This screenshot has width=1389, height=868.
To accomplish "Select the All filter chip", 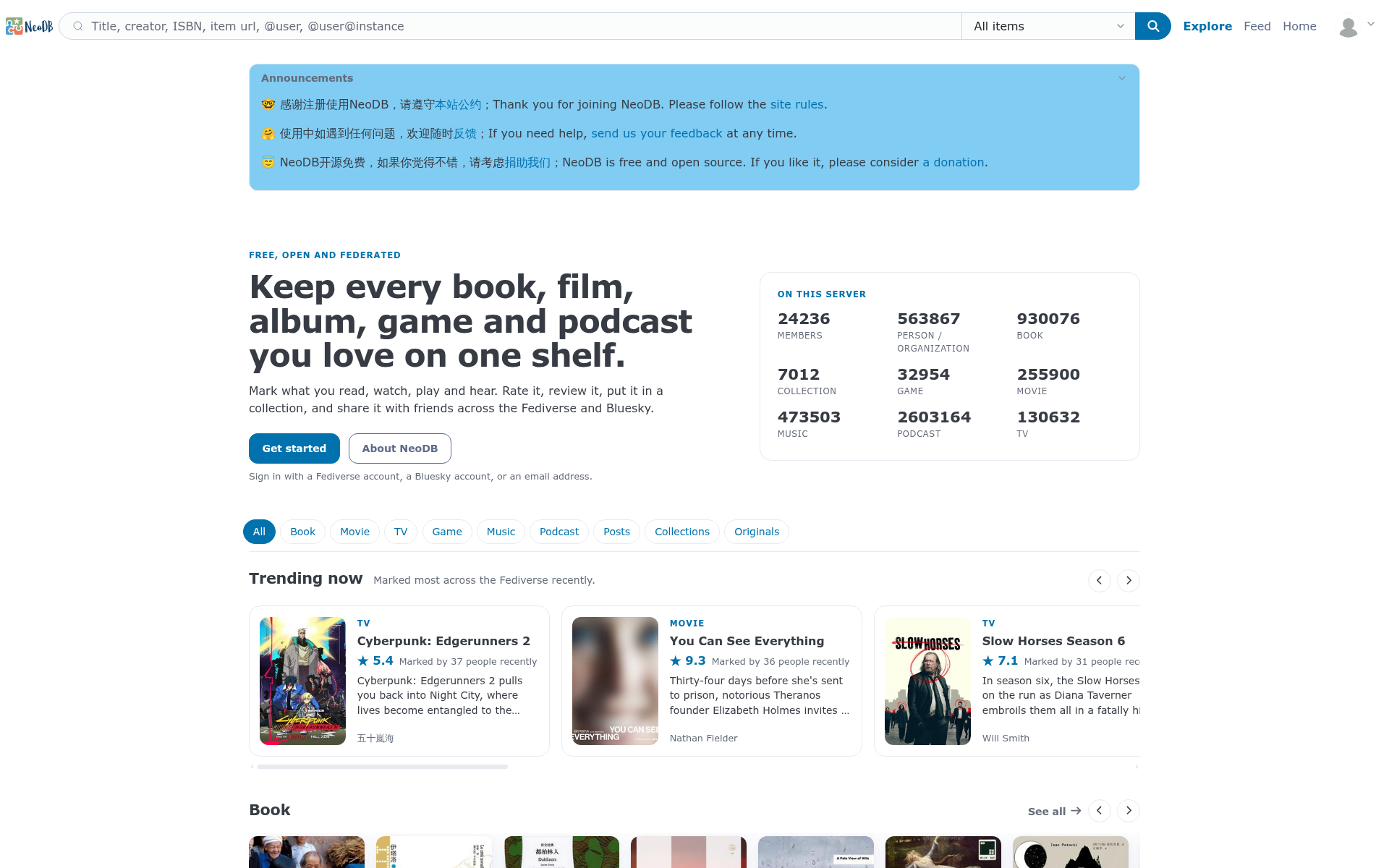I will [259, 532].
